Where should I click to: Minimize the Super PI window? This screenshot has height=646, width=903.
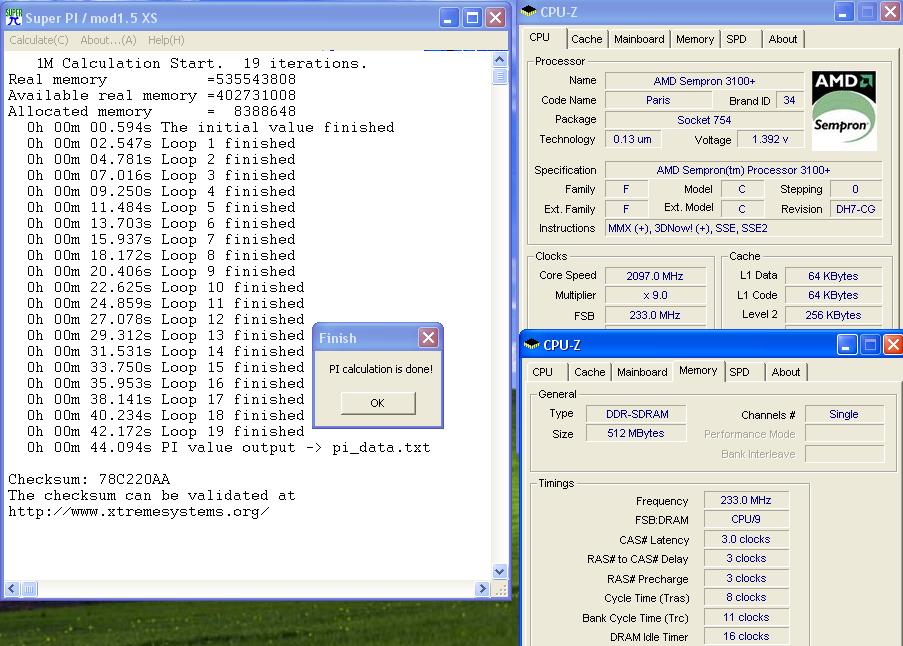click(448, 18)
